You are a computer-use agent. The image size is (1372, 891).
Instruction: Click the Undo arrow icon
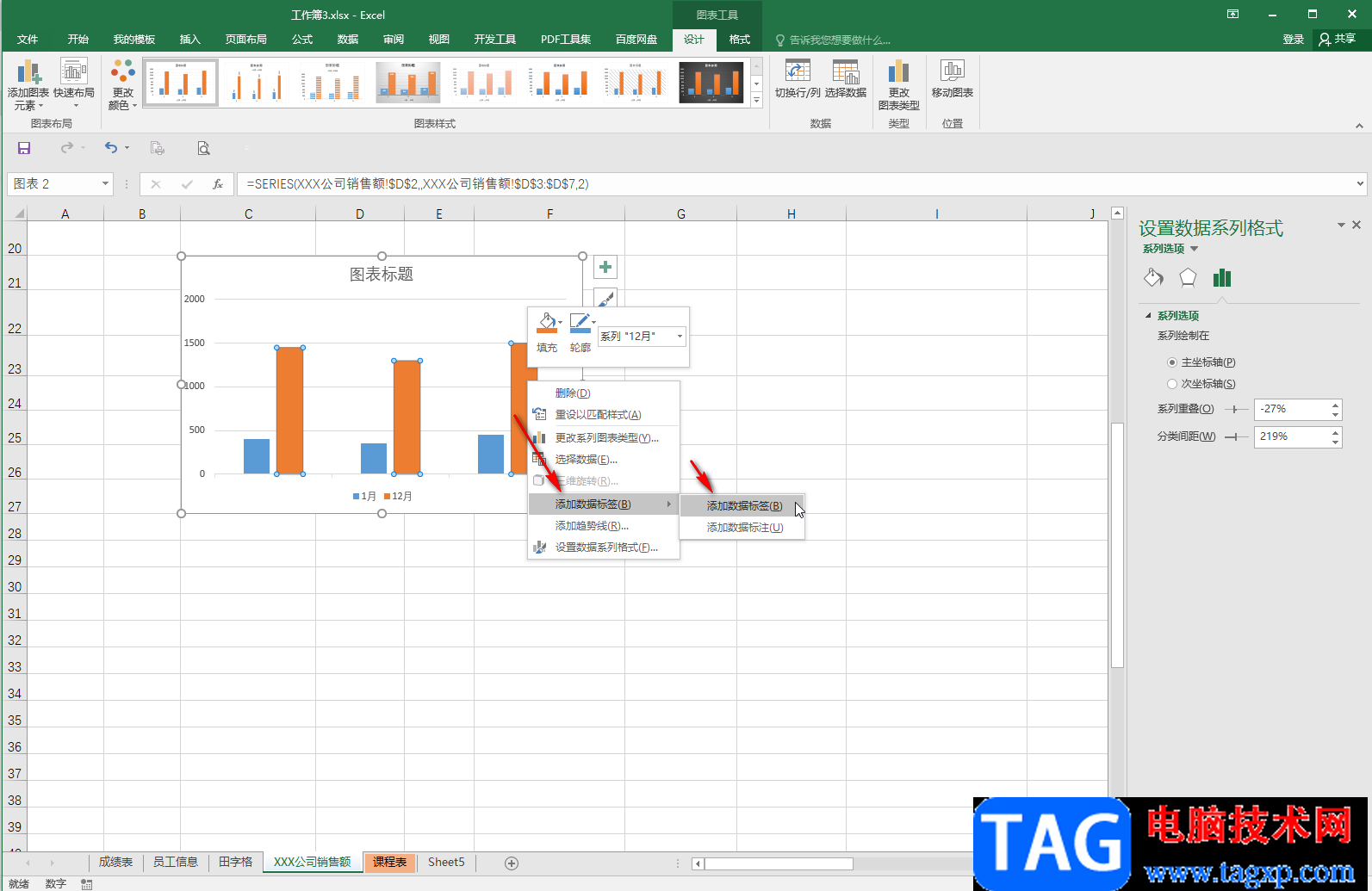tap(111, 148)
